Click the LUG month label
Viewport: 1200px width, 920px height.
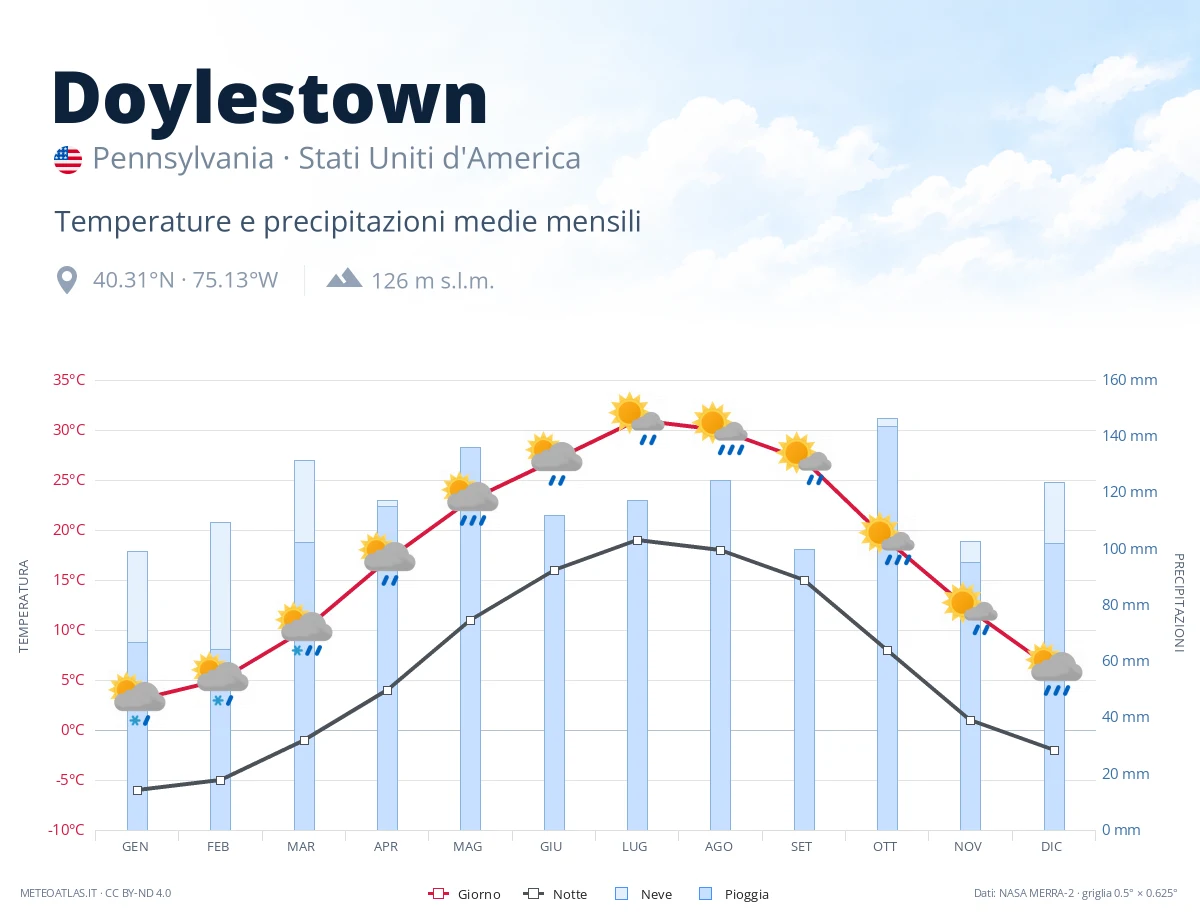(634, 846)
